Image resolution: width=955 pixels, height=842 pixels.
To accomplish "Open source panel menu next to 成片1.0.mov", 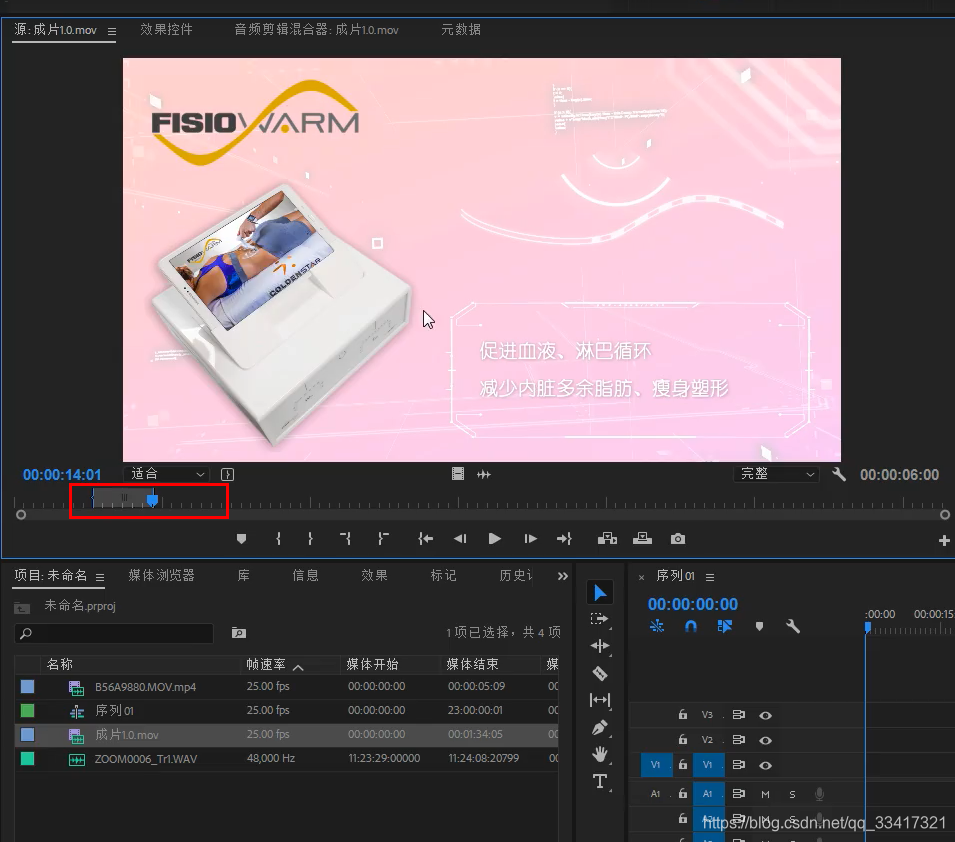I will pyautogui.click(x=111, y=31).
